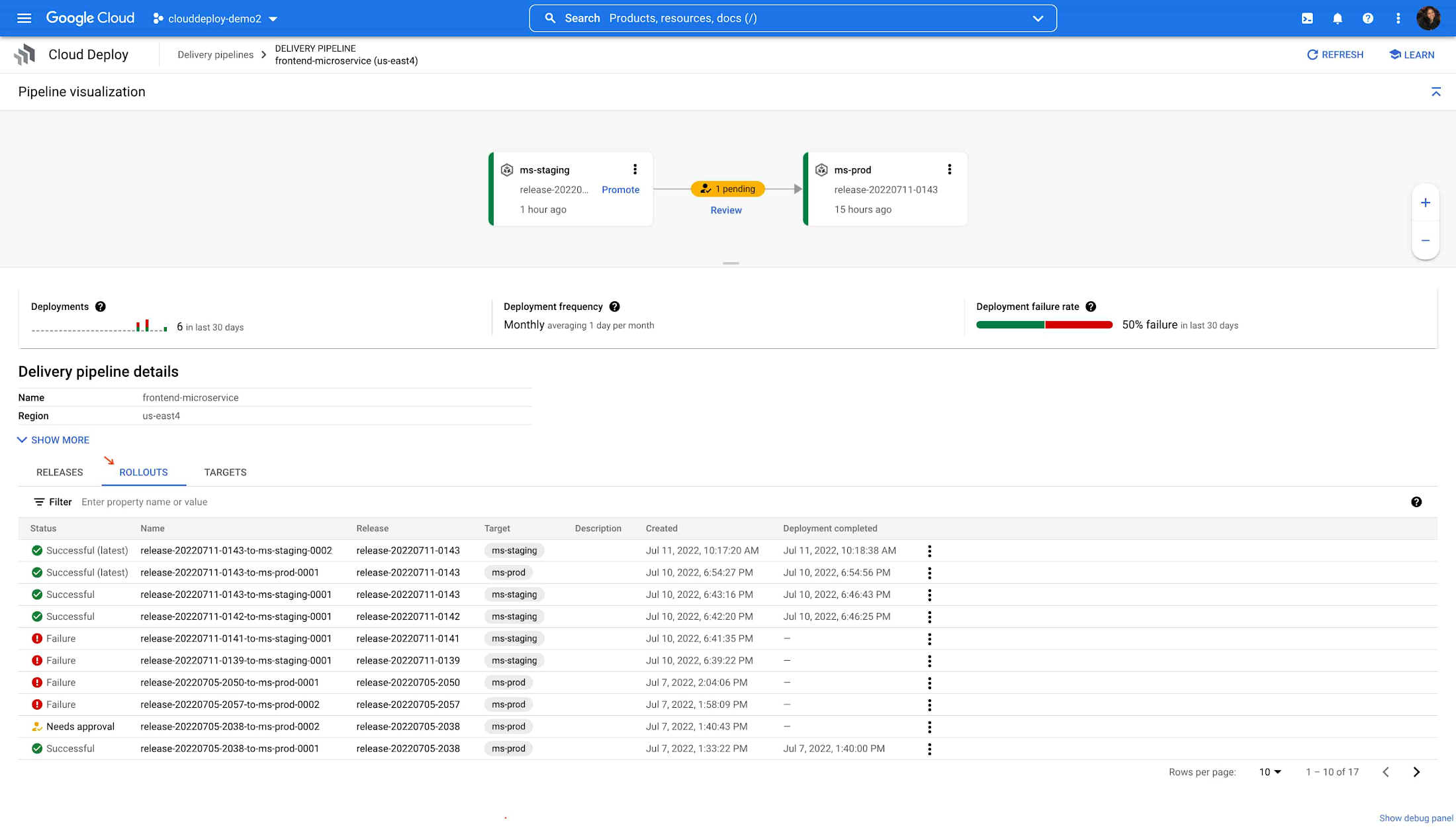This screenshot has width=1456, height=827.
Task: Click the deployment failure rate progress bar
Action: [x=1044, y=324]
